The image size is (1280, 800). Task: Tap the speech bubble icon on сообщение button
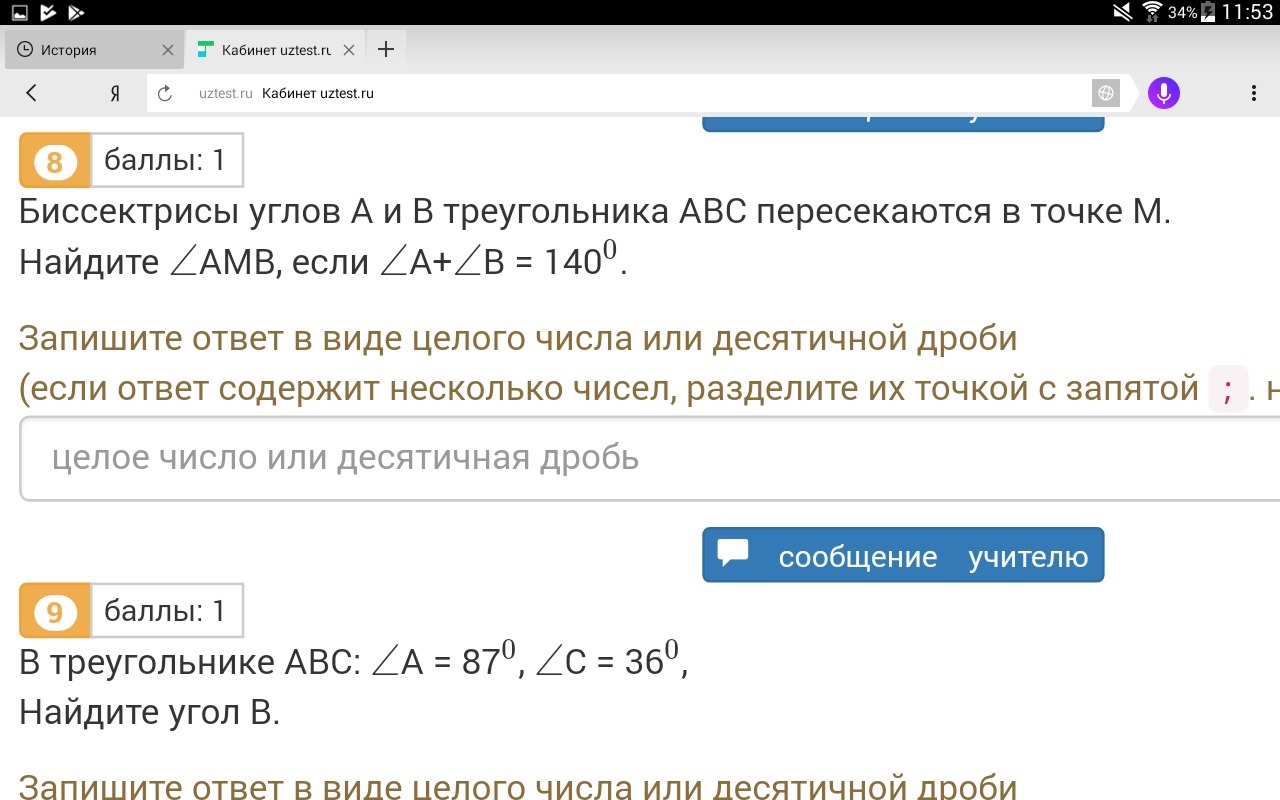coord(733,553)
